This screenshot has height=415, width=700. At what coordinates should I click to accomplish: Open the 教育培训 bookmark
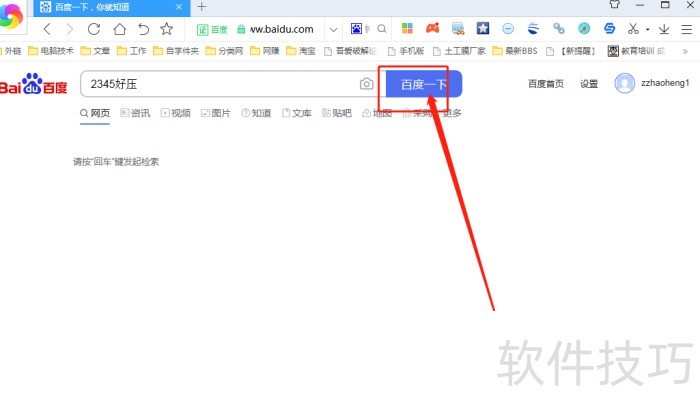[637, 51]
